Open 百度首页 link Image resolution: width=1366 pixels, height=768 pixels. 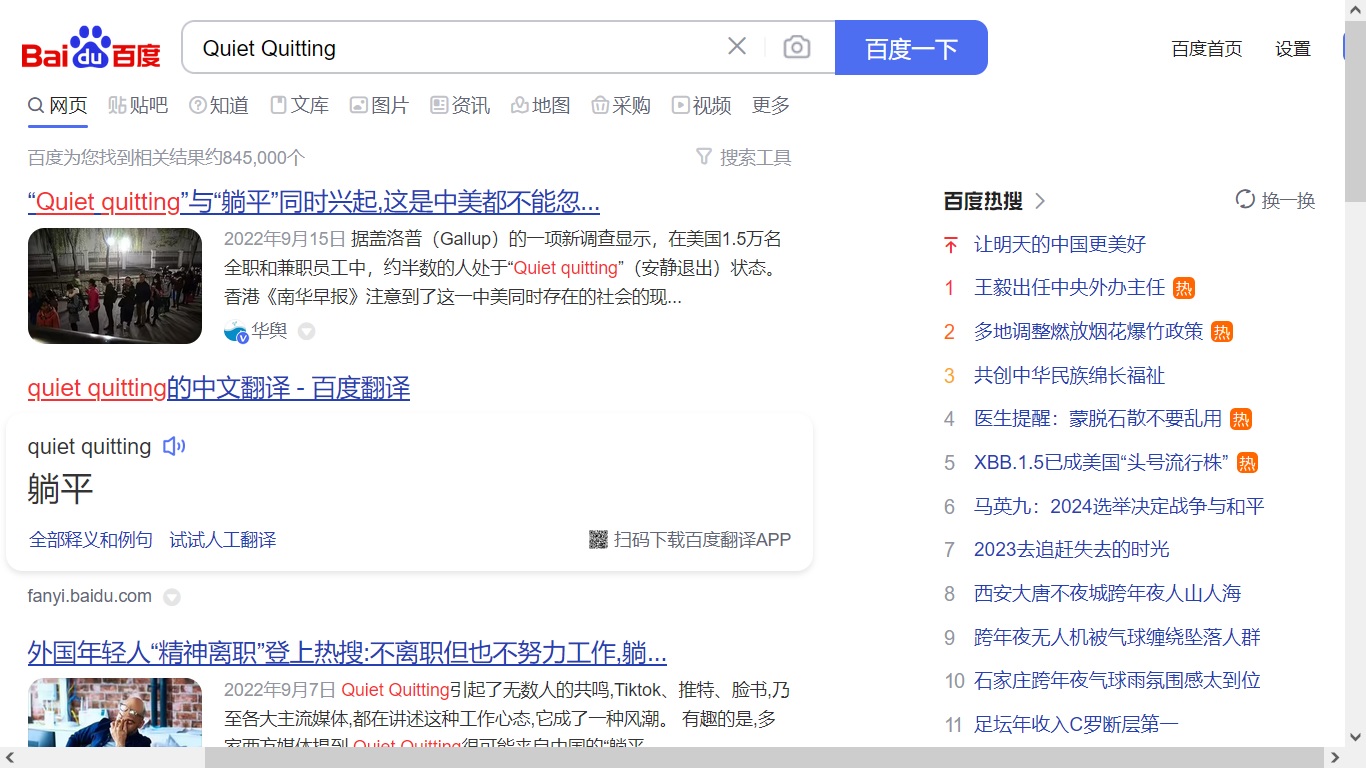tap(1207, 48)
